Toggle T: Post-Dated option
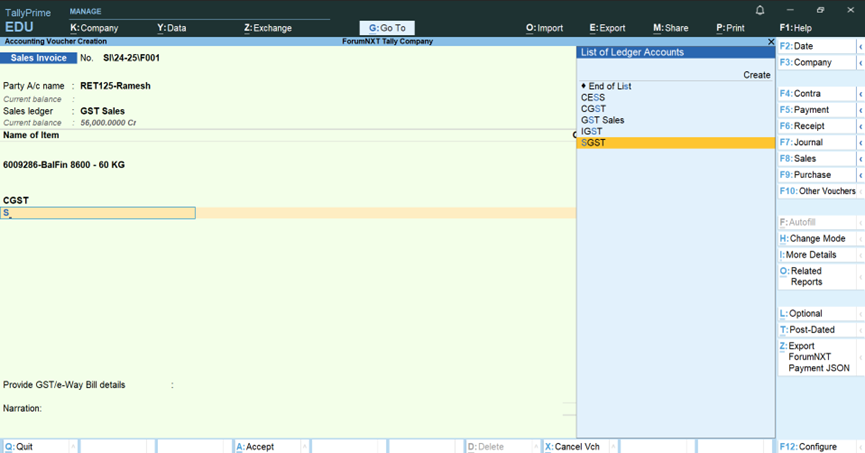The width and height of the screenshot is (865, 453). 816,330
